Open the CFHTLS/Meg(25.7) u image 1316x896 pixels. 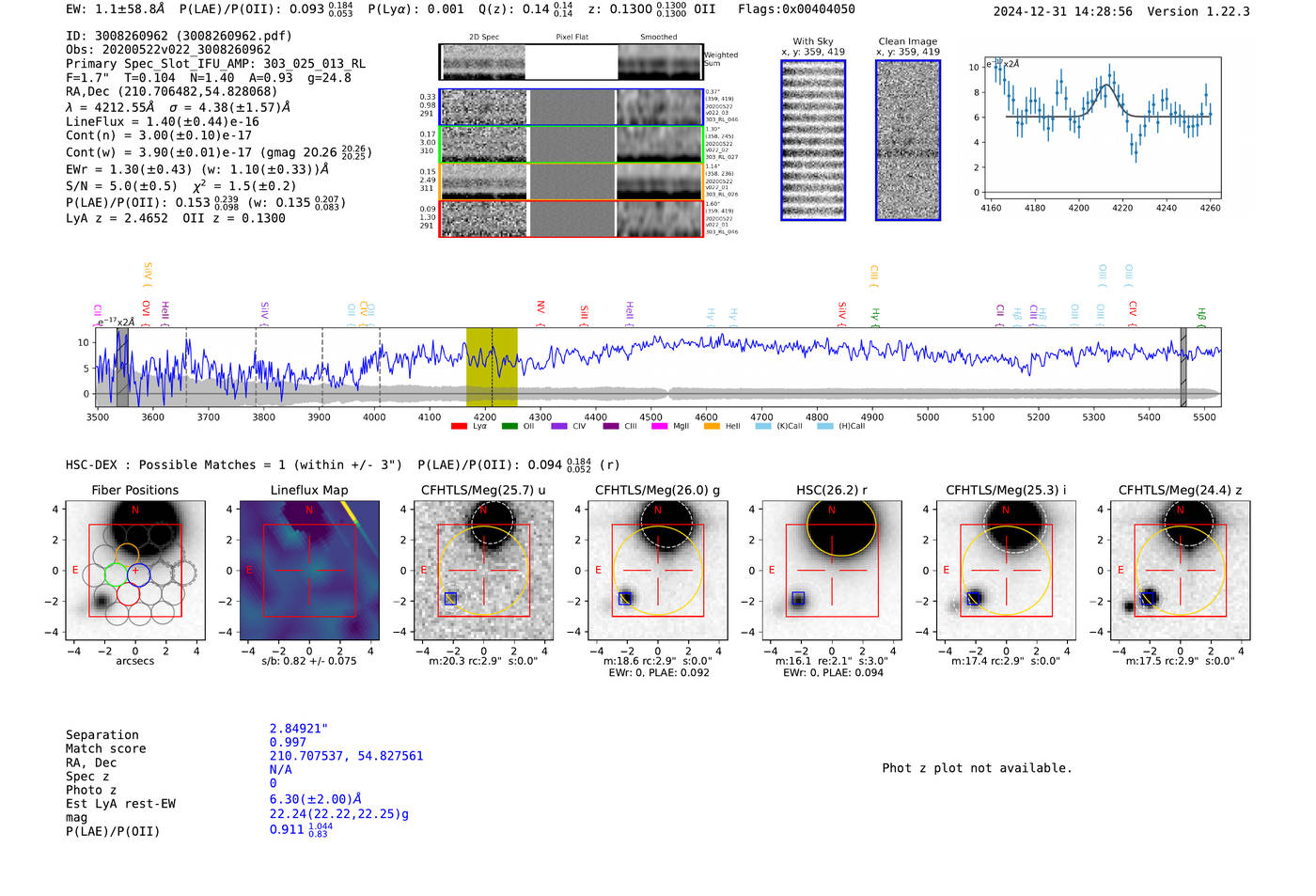pyautogui.click(x=483, y=570)
